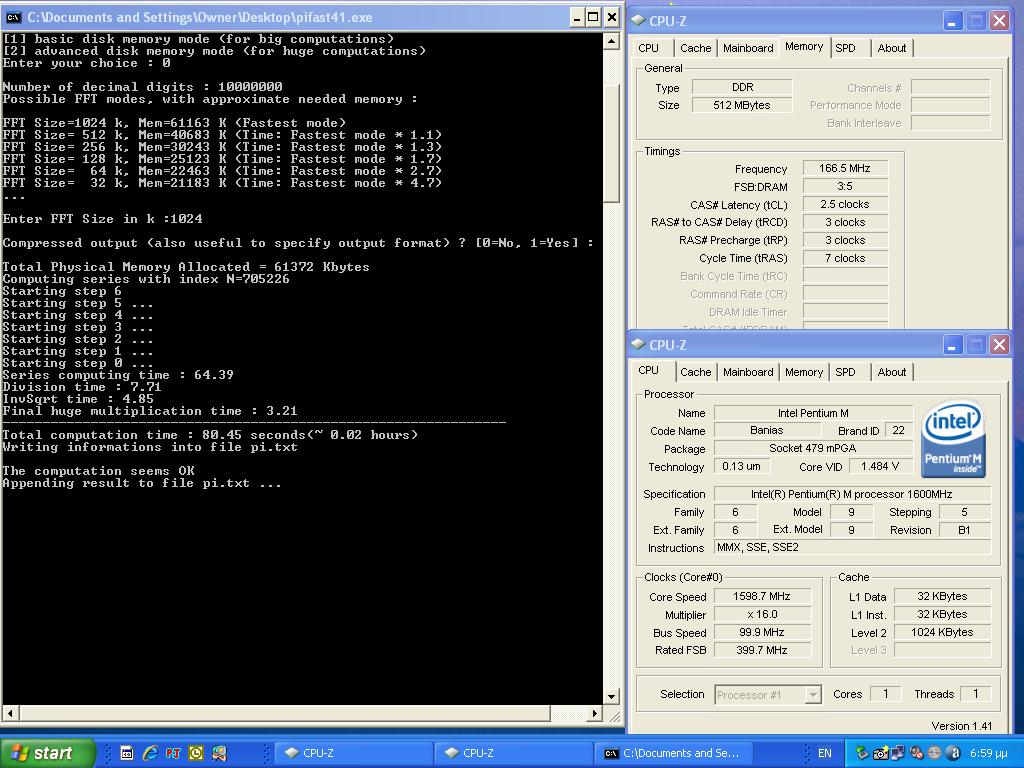The width and height of the screenshot is (1024, 768).
Task: Open Mainboard tab in the lower CPU-Z window
Action: click(x=748, y=372)
